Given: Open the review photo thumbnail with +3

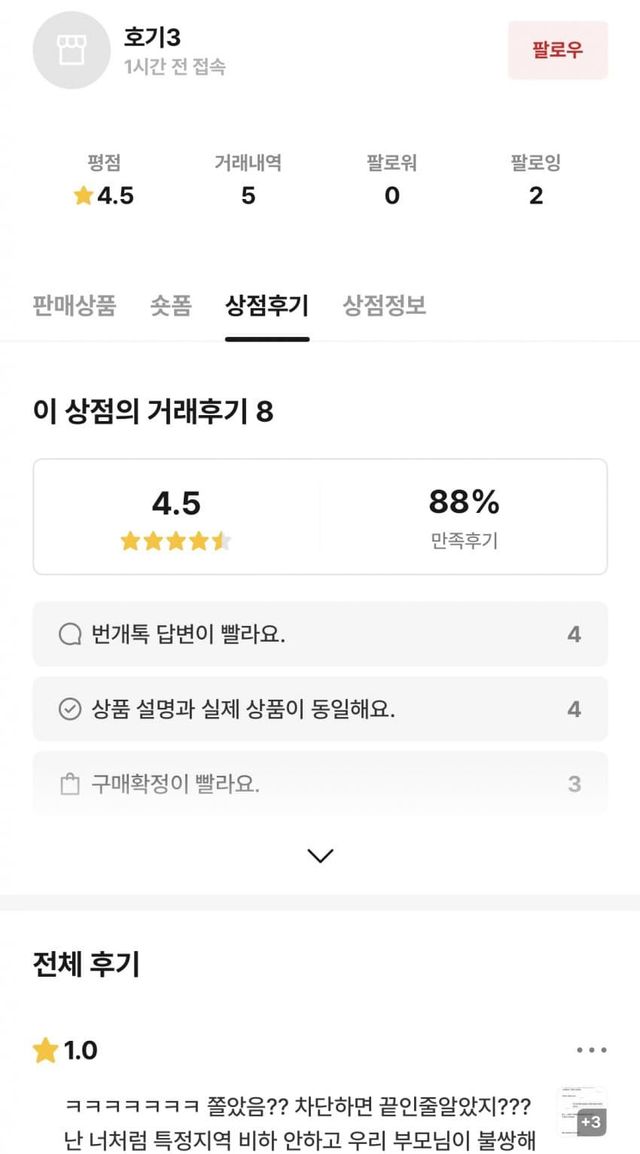Looking at the screenshot, I should (x=582, y=1110).
